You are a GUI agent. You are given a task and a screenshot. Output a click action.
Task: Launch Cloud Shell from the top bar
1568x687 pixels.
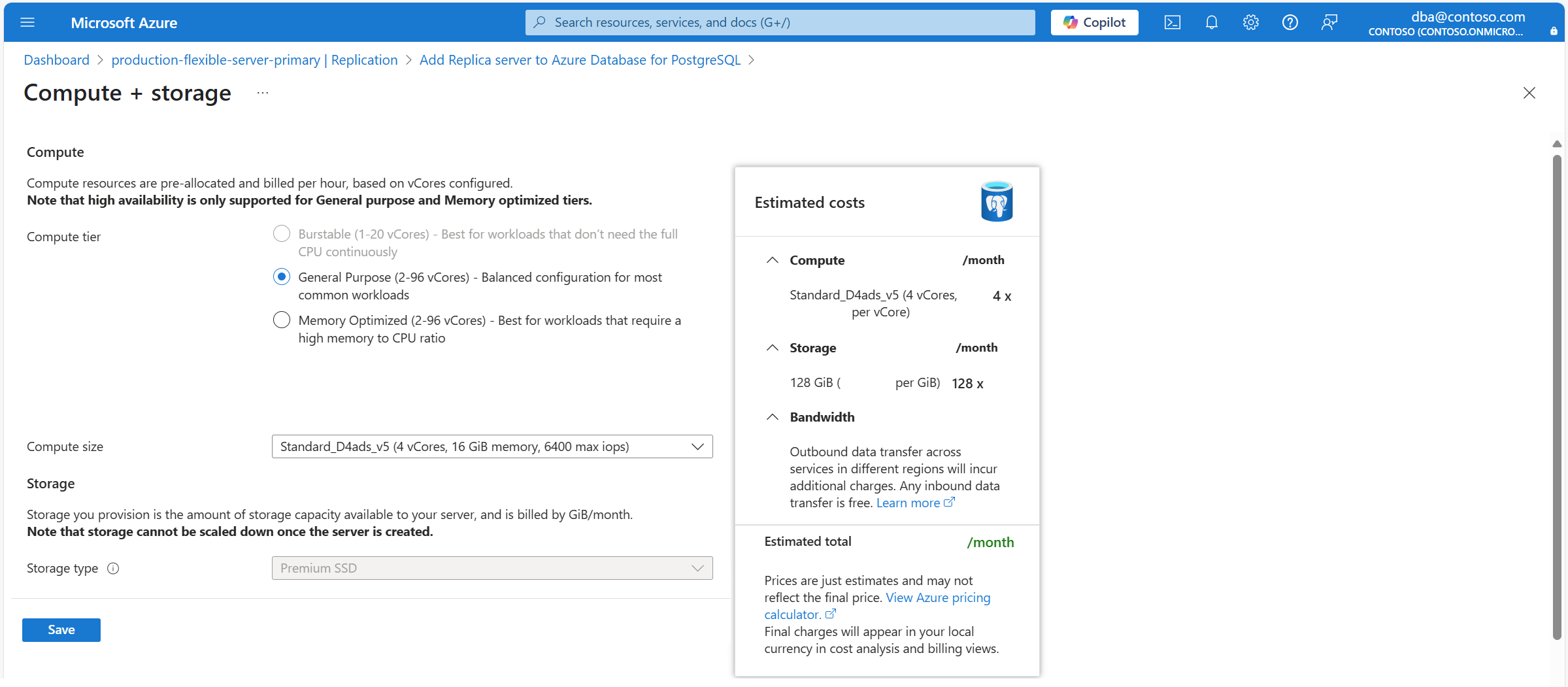[x=1172, y=23]
